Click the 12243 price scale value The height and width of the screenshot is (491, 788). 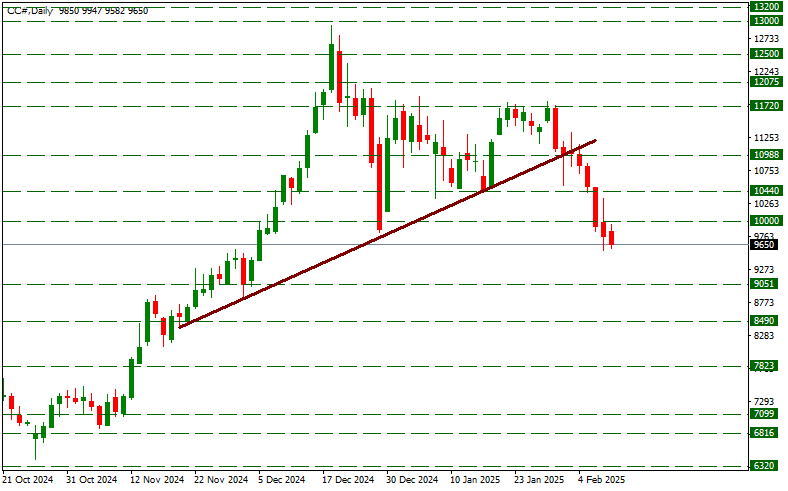tap(767, 72)
